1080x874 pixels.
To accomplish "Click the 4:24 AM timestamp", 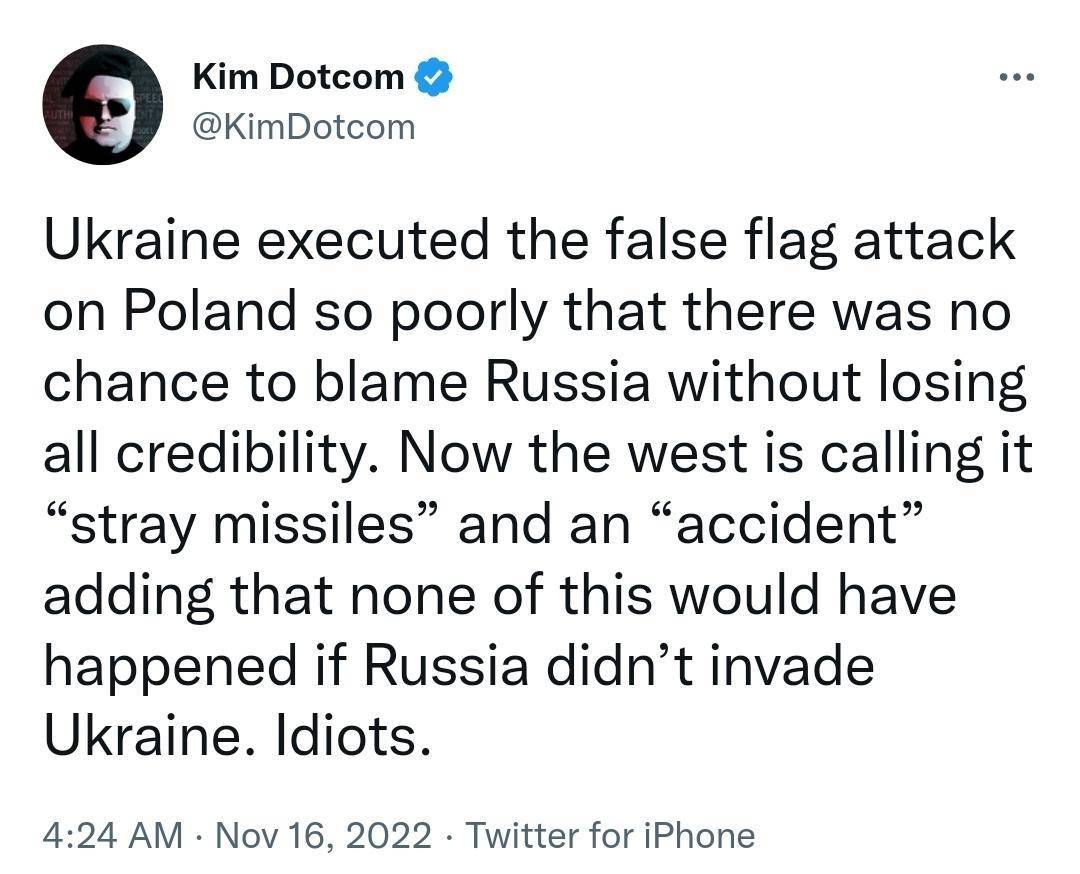I will point(112,835).
